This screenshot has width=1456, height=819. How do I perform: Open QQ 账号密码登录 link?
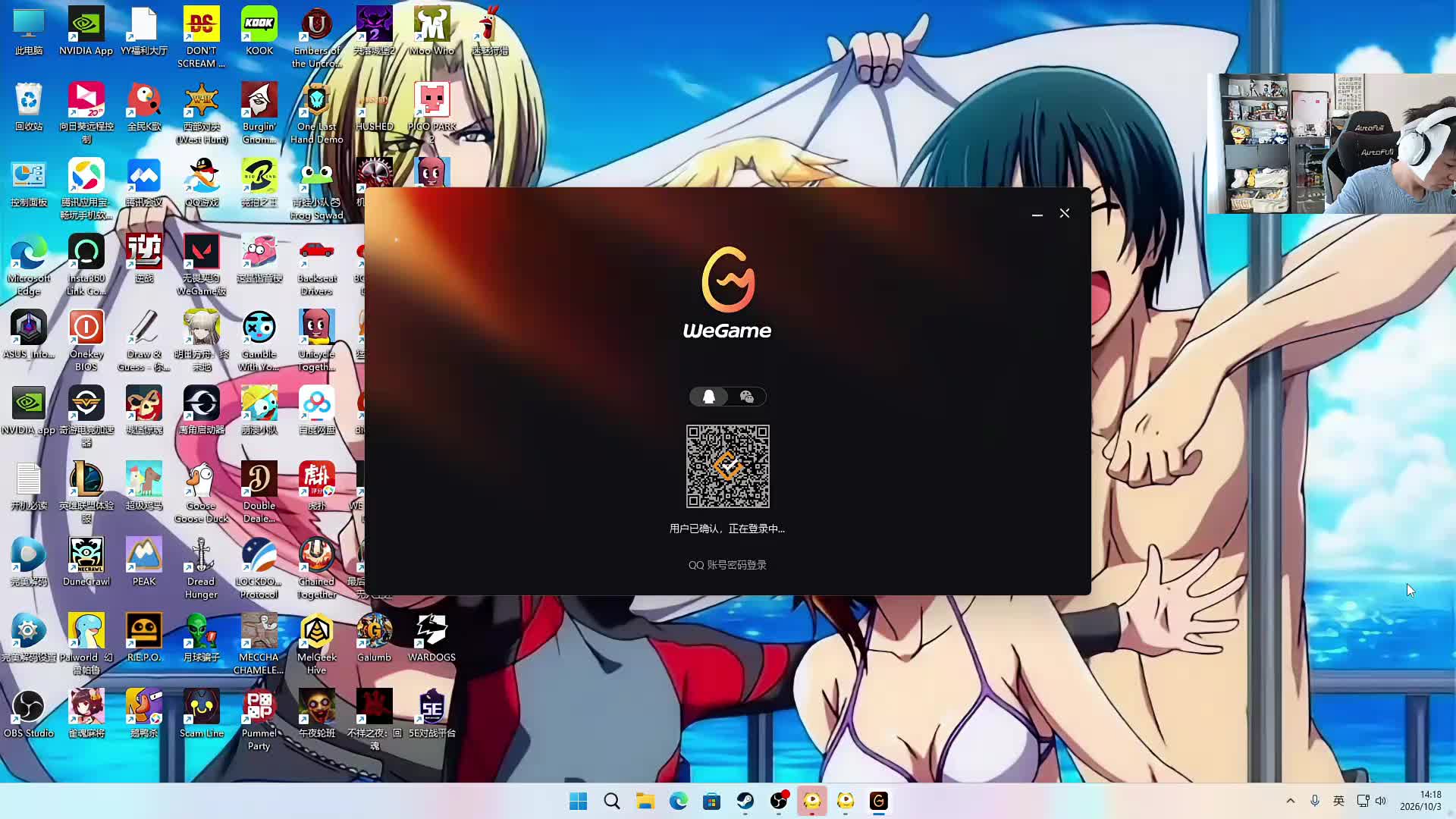[x=727, y=565]
